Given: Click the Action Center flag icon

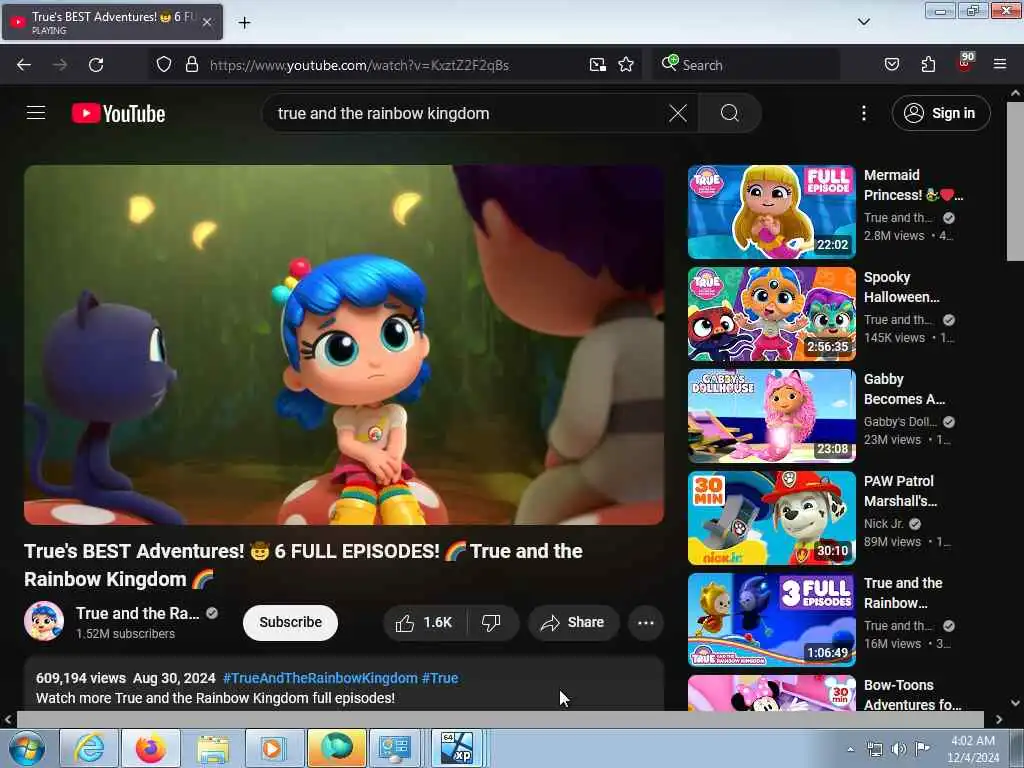Looking at the screenshot, I should tap(922, 749).
